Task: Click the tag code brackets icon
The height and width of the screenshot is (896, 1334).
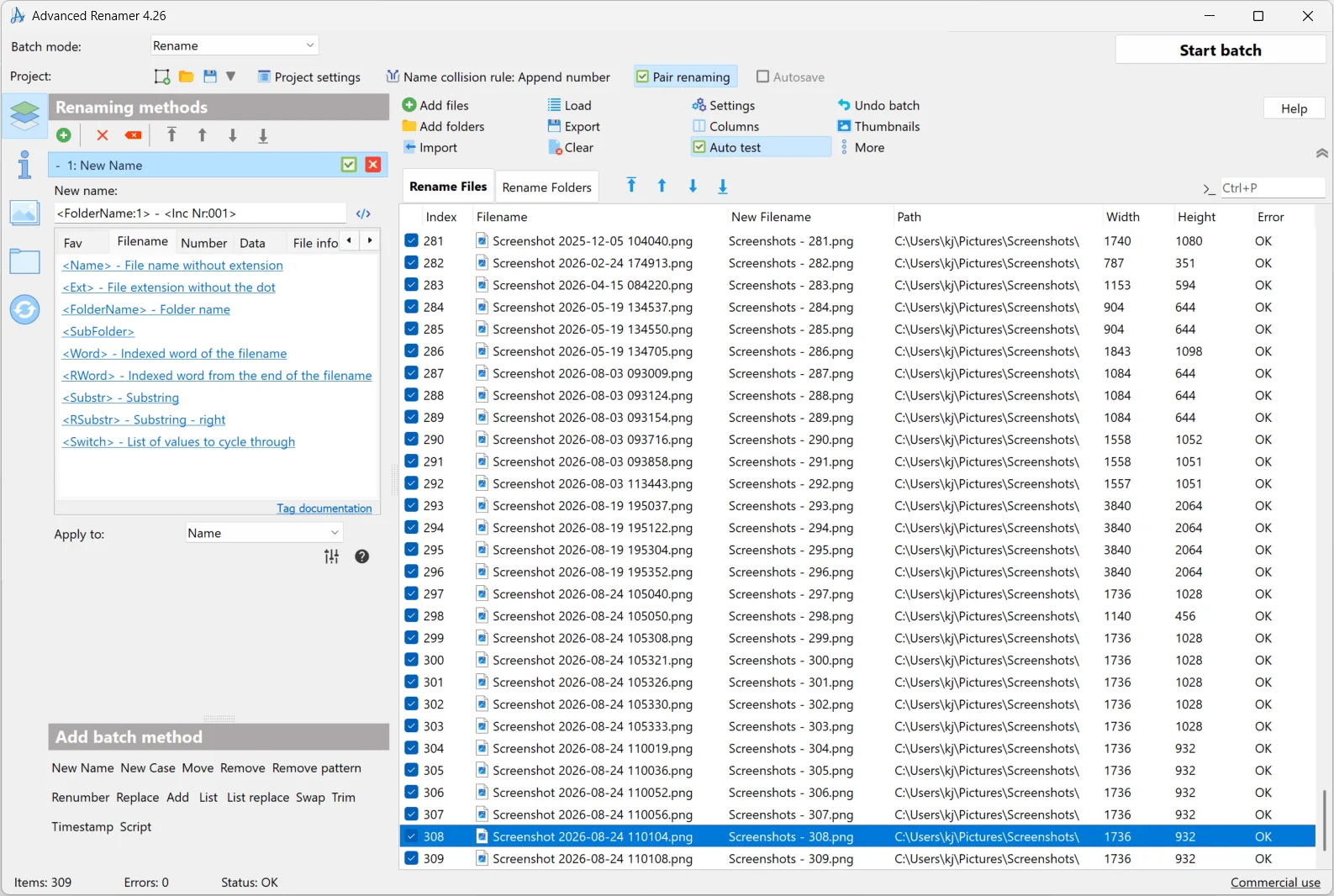Action: coord(363,213)
